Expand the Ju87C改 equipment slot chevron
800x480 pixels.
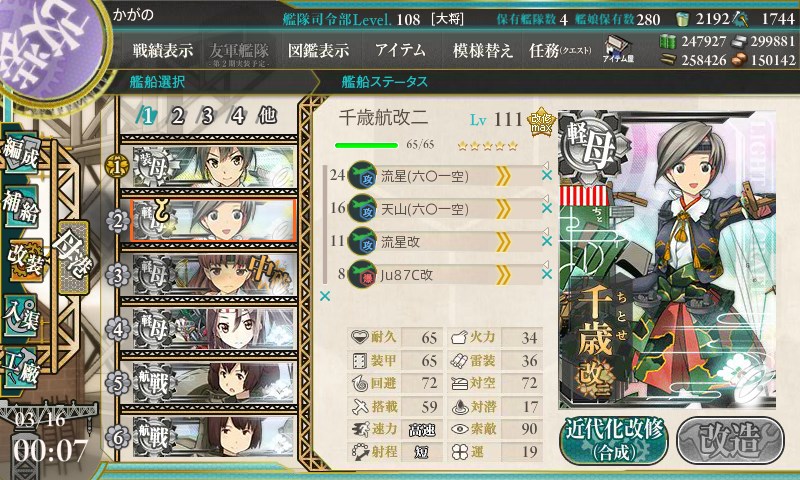503,275
